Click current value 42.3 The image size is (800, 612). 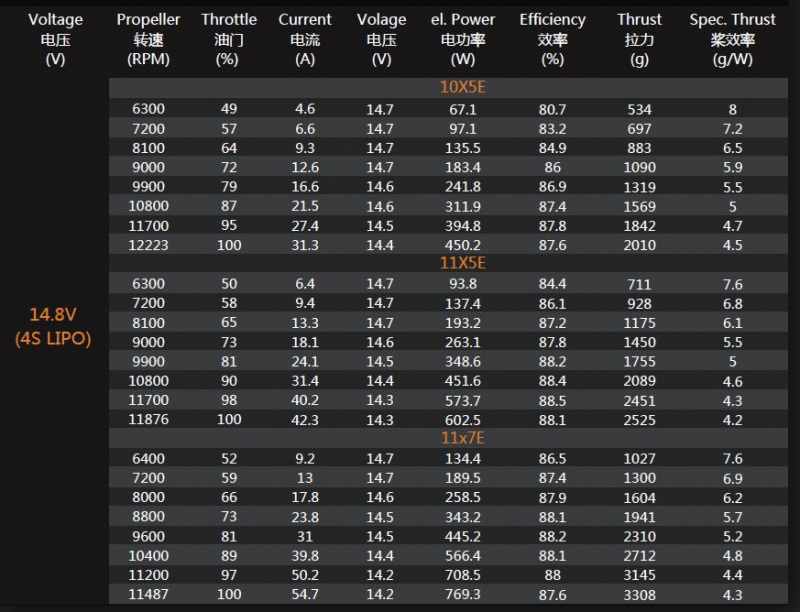click(x=305, y=420)
